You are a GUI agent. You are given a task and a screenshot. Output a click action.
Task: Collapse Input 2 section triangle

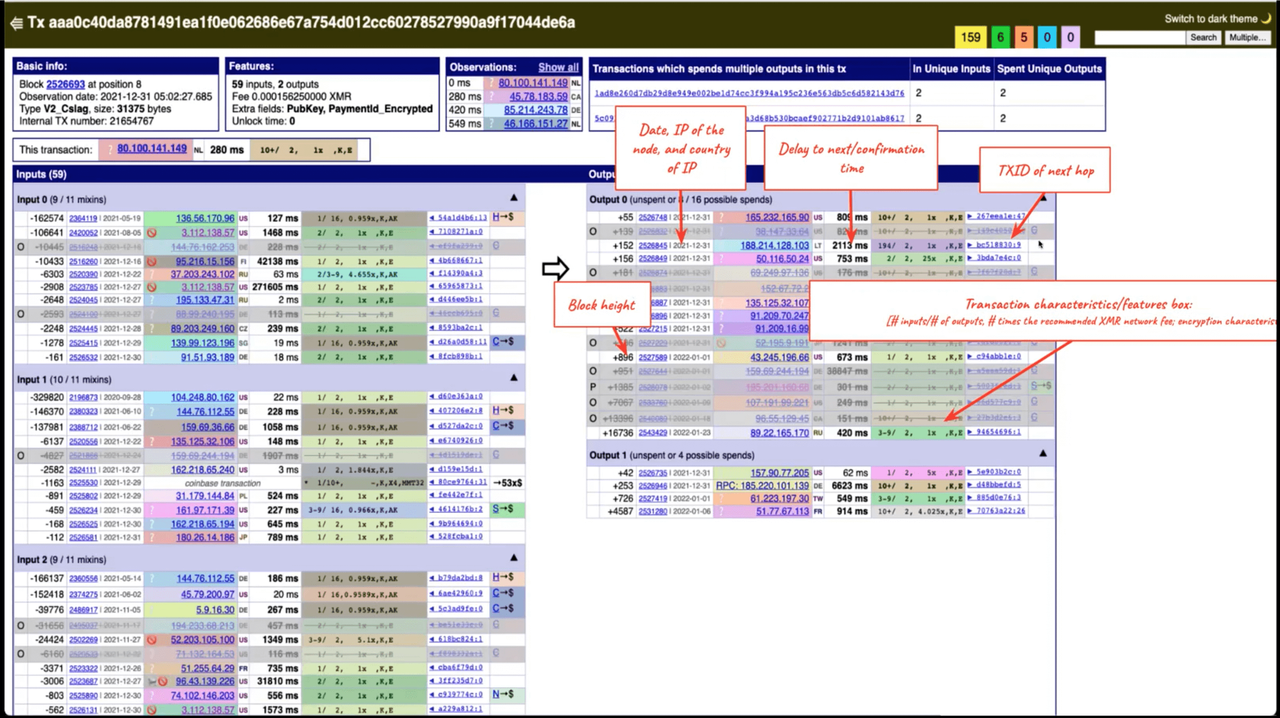pos(515,559)
